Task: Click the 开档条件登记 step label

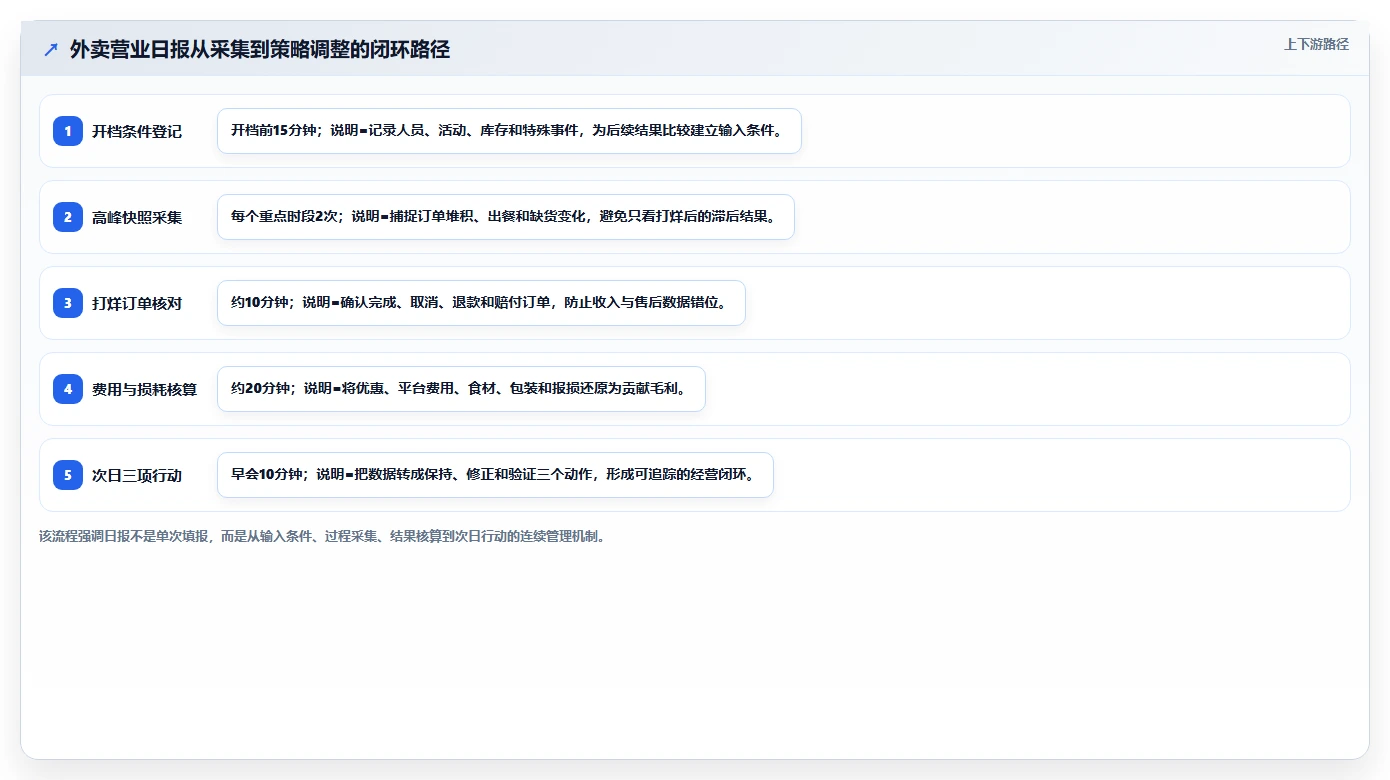Action: (x=137, y=131)
